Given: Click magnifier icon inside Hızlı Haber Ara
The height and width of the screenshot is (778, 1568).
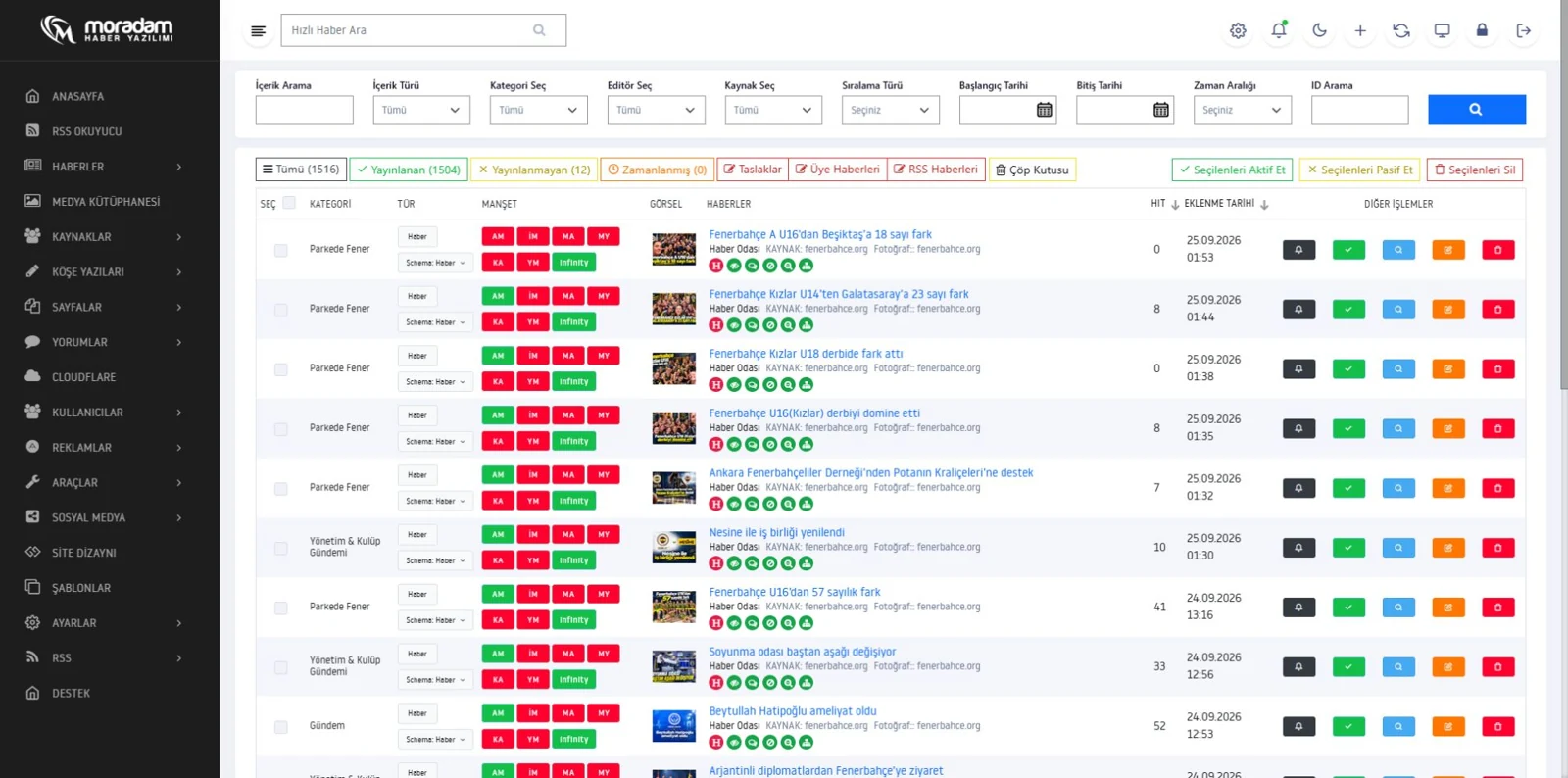Looking at the screenshot, I should click(x=539, y=30).
